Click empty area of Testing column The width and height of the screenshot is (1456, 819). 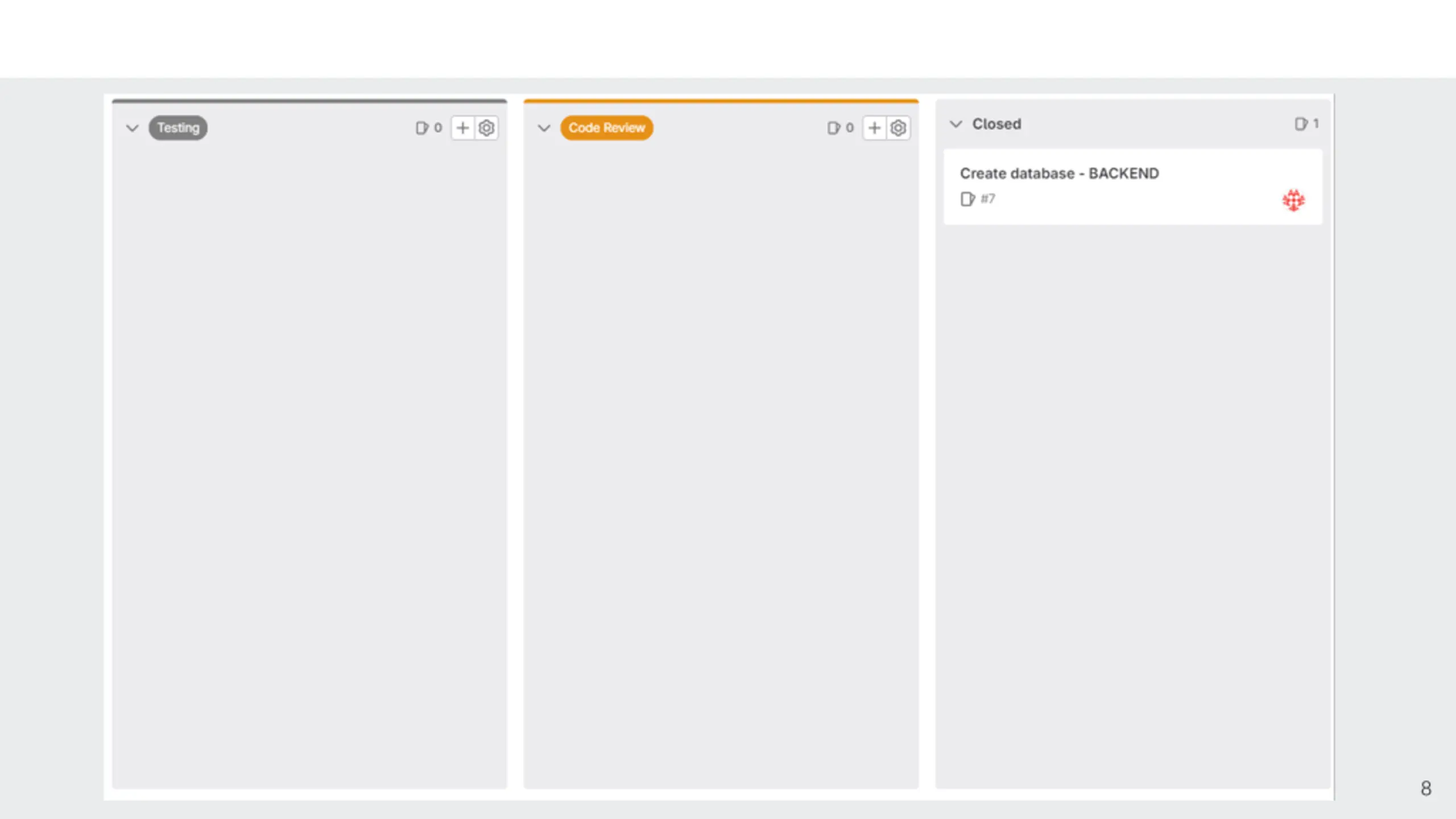(x=309, y=455)
